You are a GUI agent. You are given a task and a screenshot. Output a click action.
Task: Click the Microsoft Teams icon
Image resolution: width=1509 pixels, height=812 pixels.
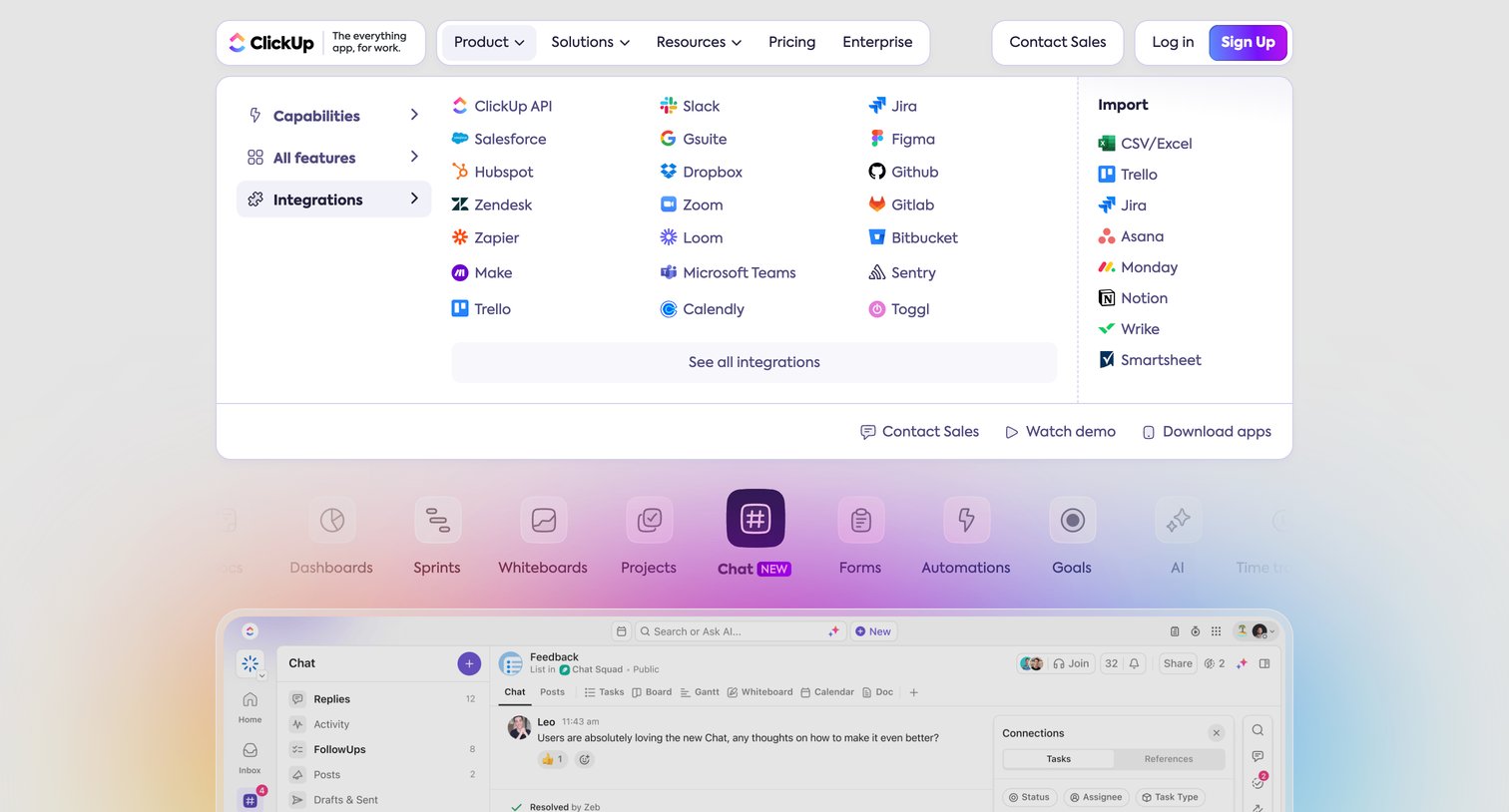[669, 272]
